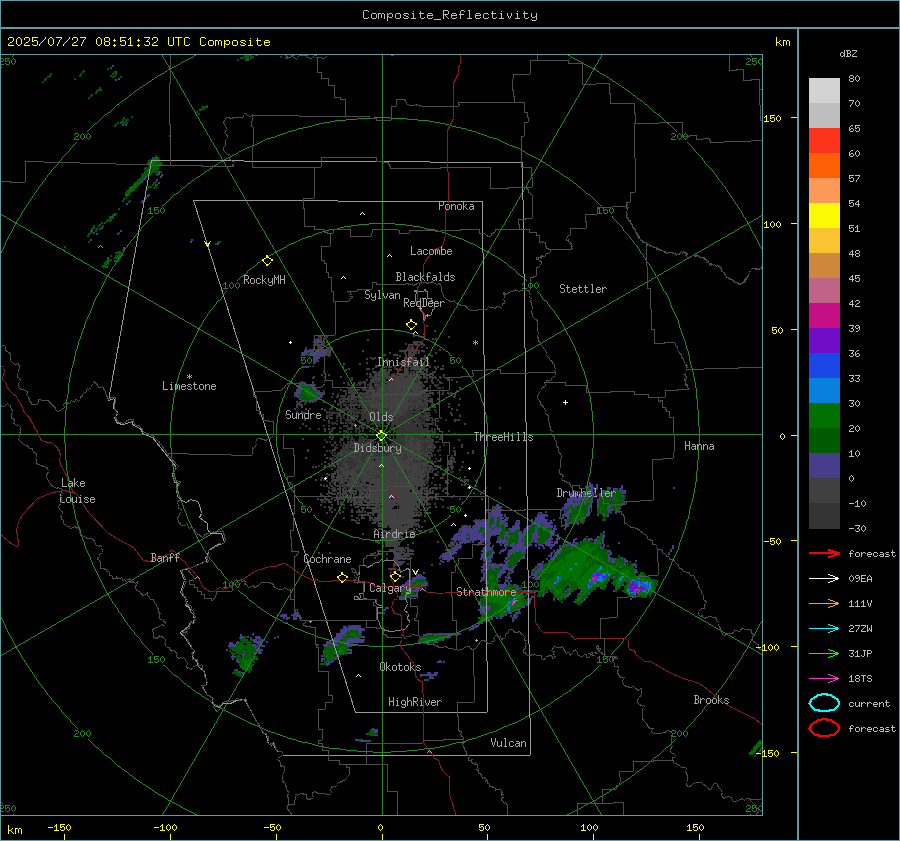
Task: Click the Sylvan label
Action: 382,295
